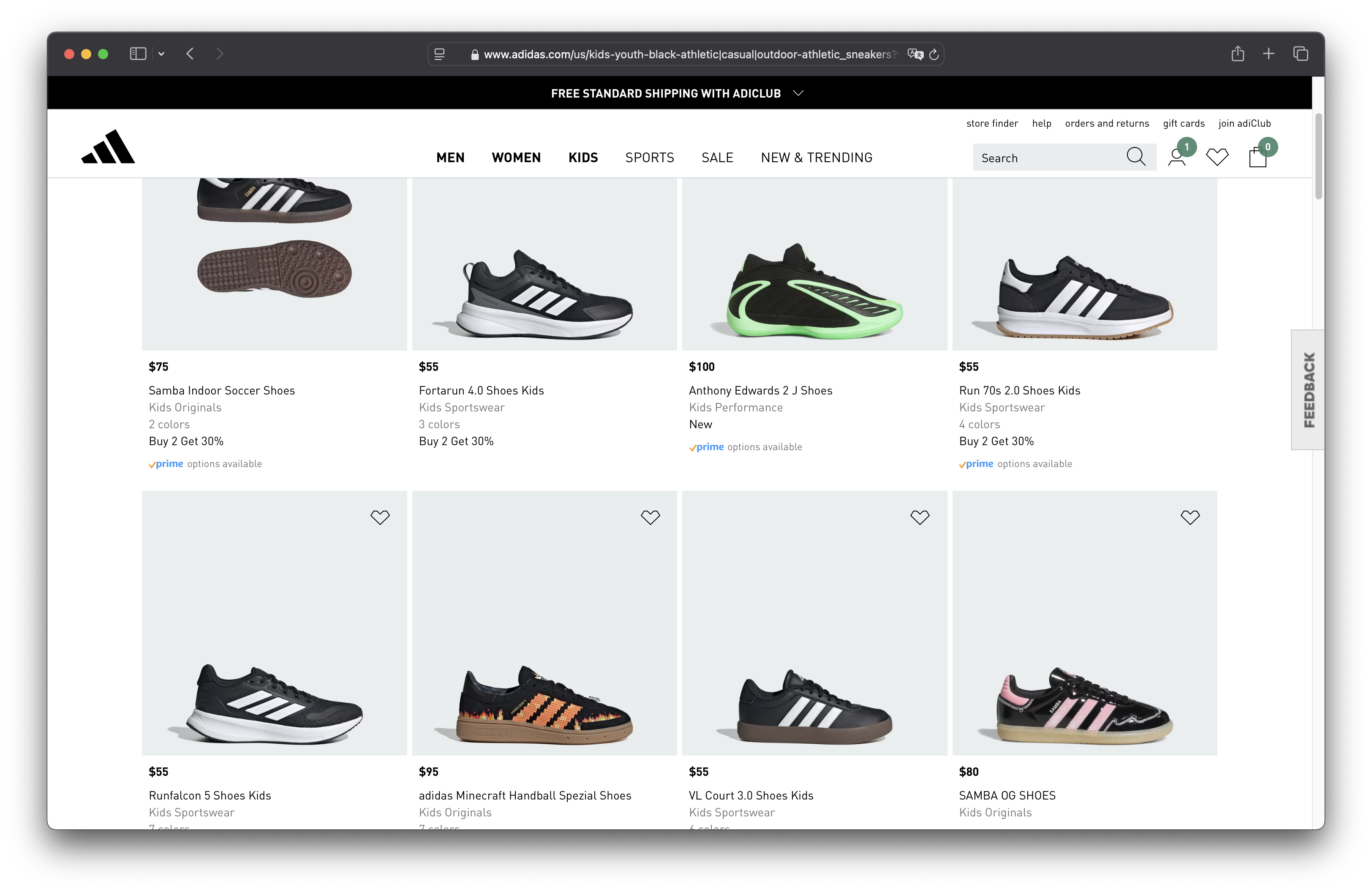Click prime options available under Samba Indoor

click(204, 464)
